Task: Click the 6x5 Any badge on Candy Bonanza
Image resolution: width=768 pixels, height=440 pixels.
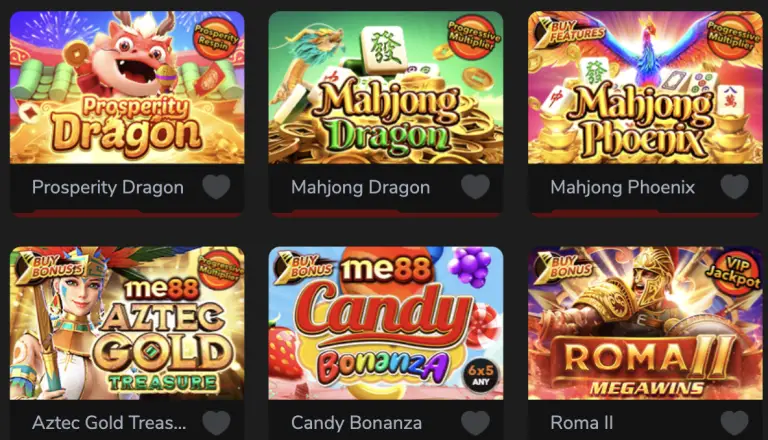Action: pyautogui.click(x=480, y=375)
